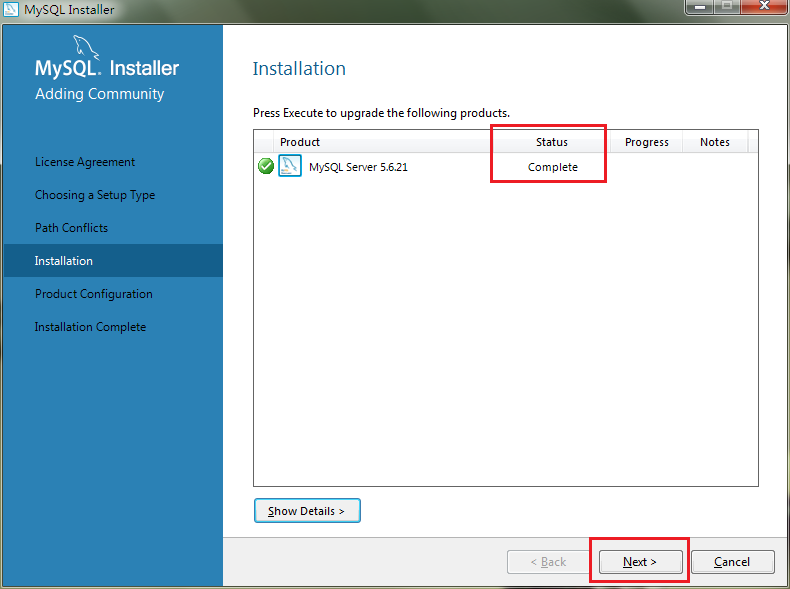790x589 pixels.
Task: Click the MySQL Server product icon
Action: click(290, 166)
